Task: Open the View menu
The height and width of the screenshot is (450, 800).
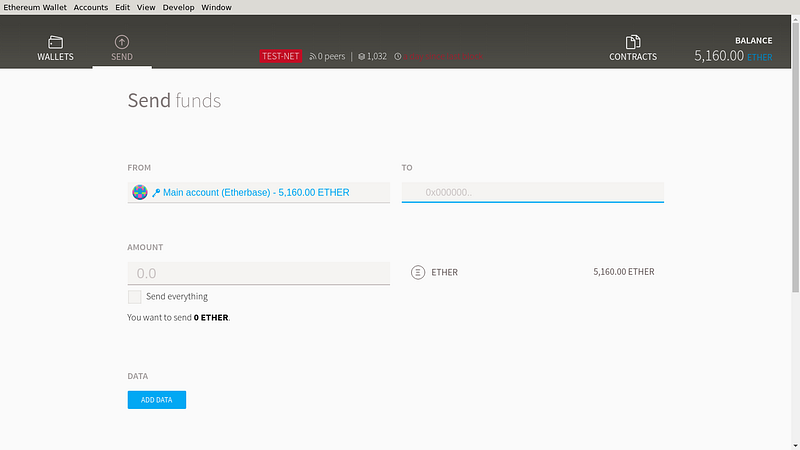Action: 146,7
